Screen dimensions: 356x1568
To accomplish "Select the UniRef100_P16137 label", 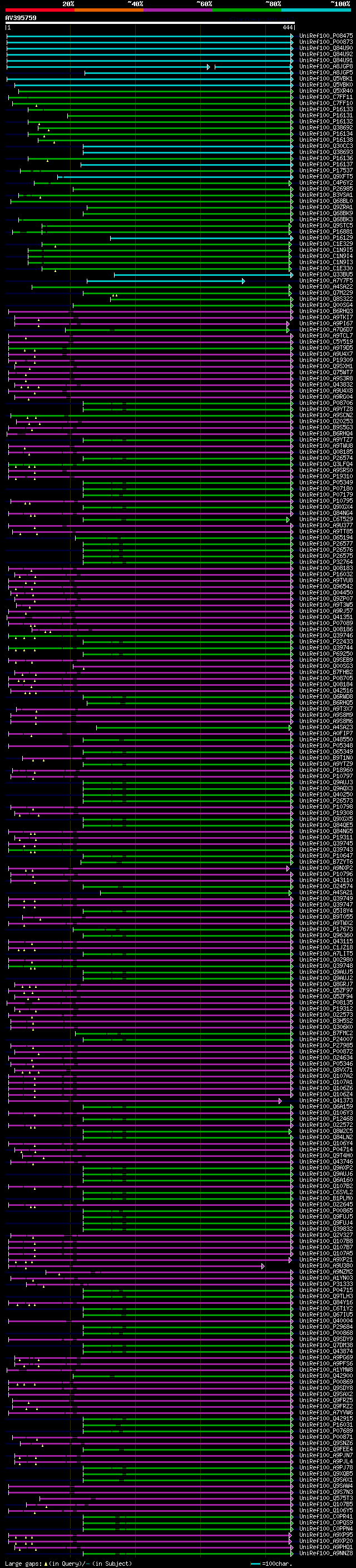I will (326, 164).
